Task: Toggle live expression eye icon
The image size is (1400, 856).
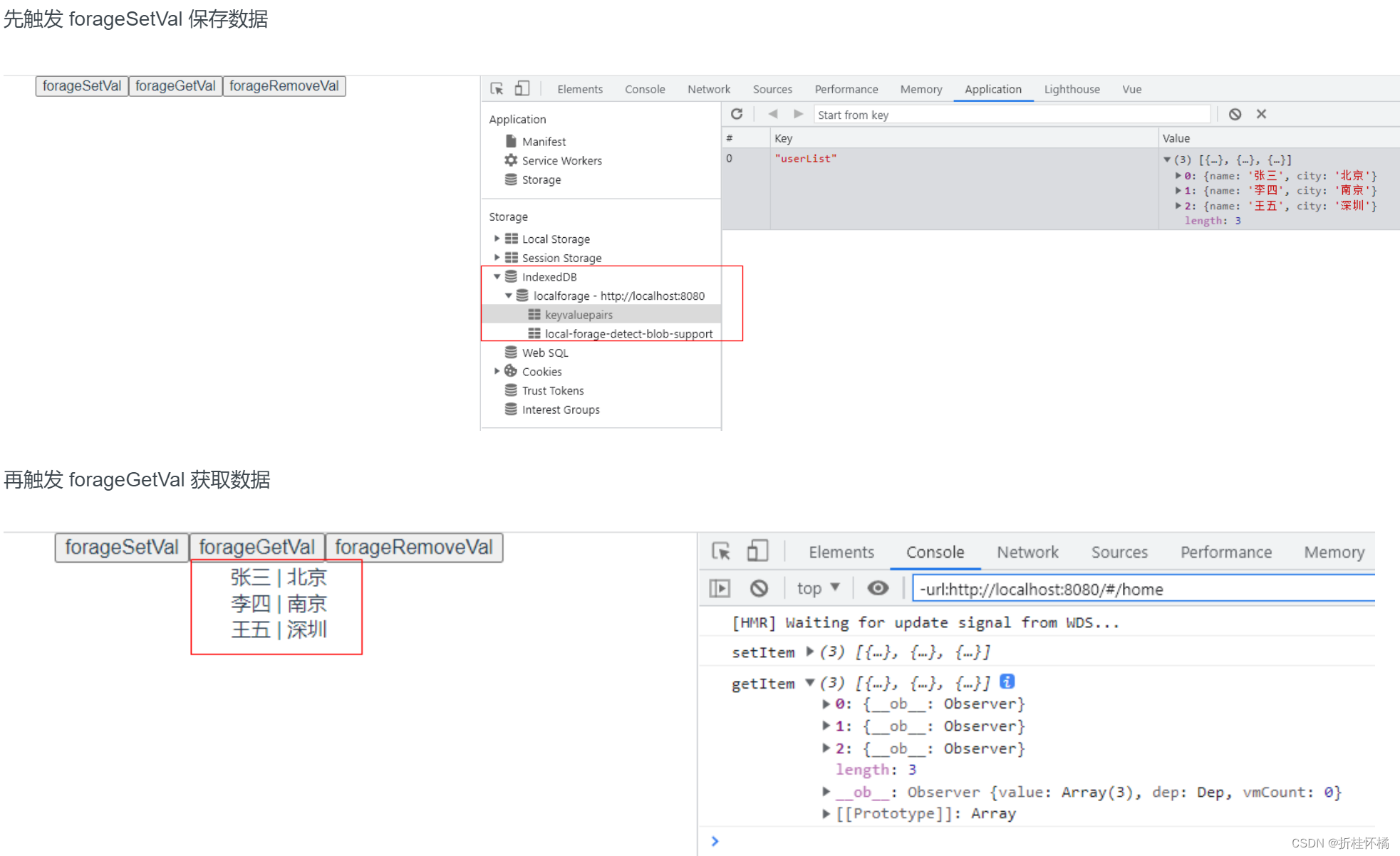Action: [x=878, y=588]
